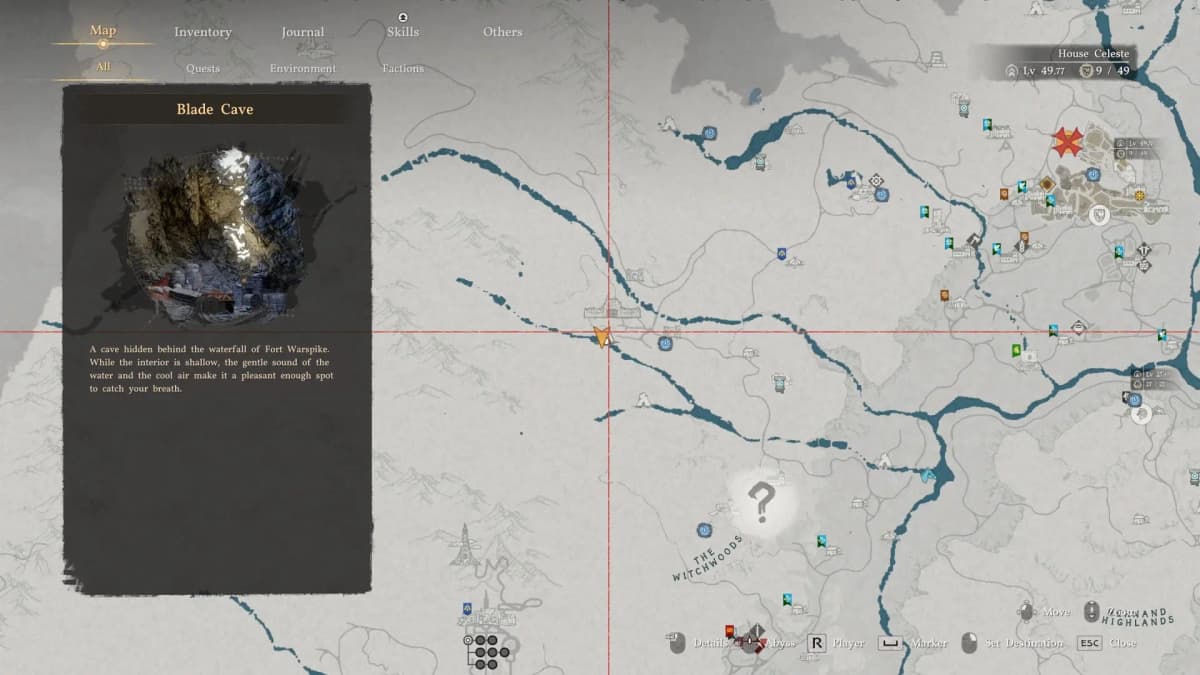1200x675 pixels.
Task: Open the Others menu tab
Action: [502, 32]
